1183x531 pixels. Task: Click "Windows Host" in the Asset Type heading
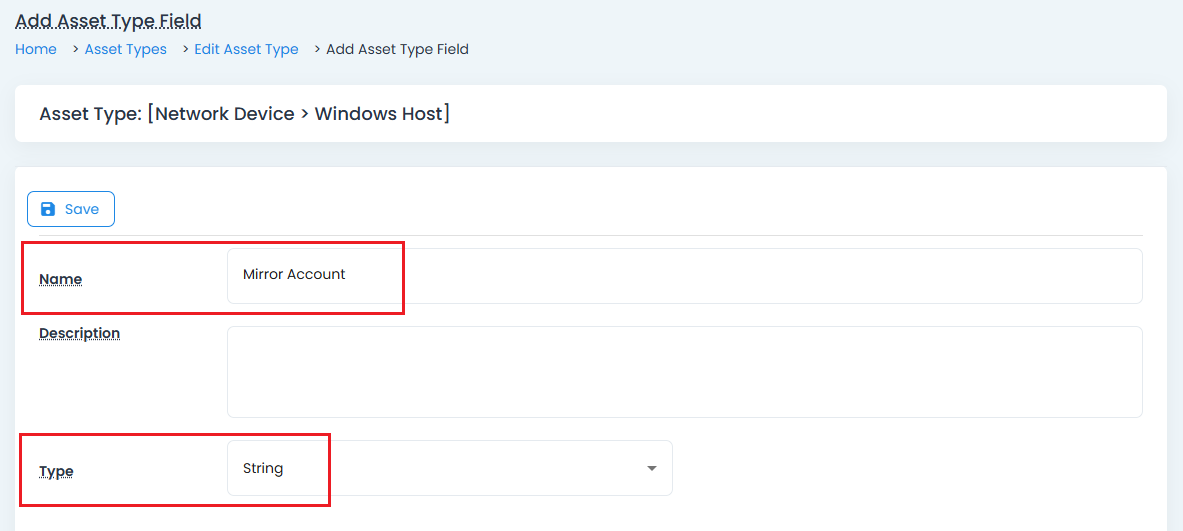(378, 114)
